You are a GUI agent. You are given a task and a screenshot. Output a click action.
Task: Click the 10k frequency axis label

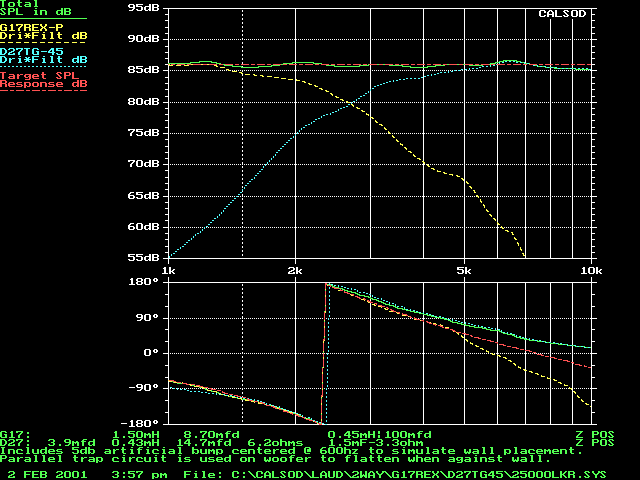click(x=590, y=271)
